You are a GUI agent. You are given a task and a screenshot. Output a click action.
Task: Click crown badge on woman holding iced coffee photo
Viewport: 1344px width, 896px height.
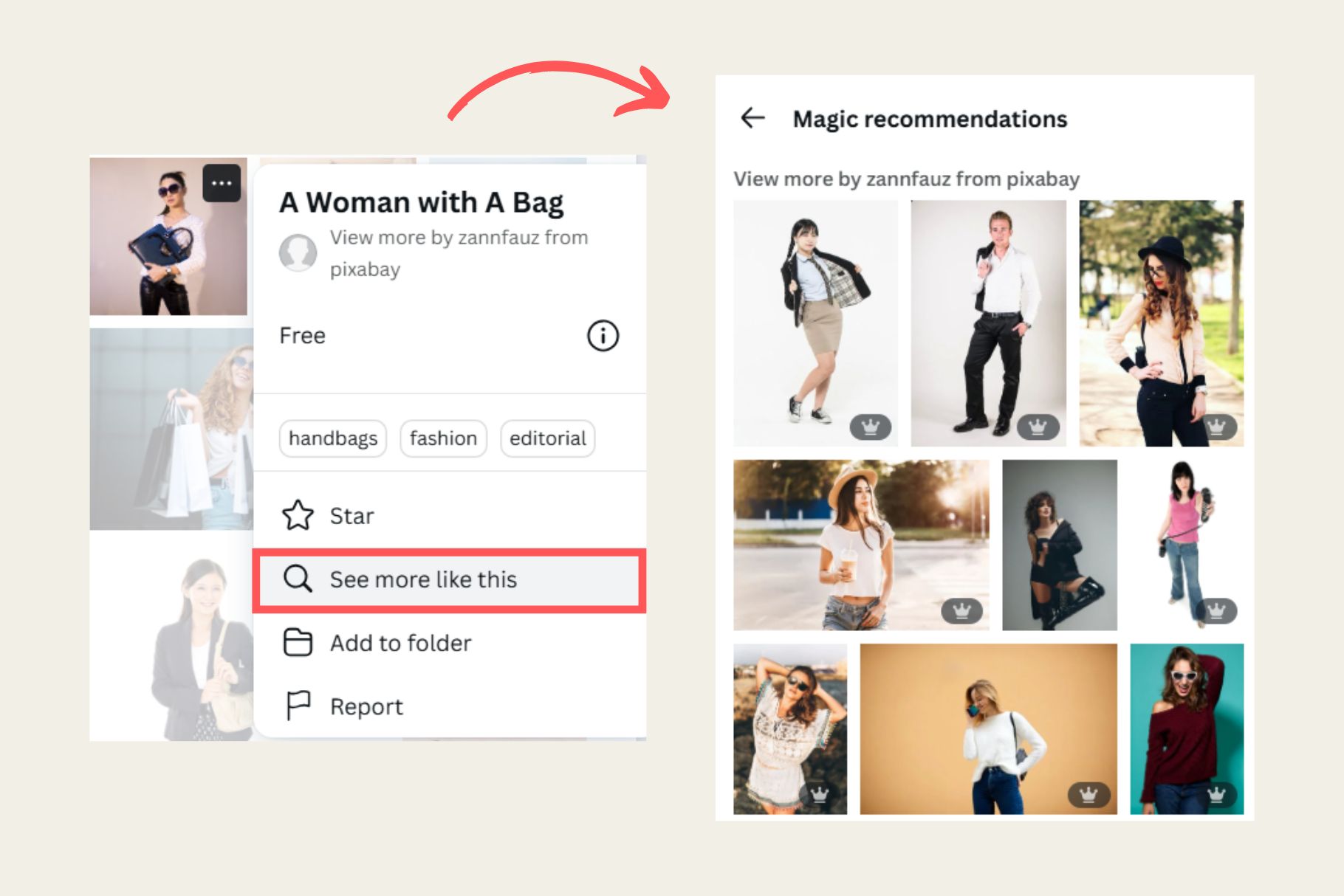(961, 611)
